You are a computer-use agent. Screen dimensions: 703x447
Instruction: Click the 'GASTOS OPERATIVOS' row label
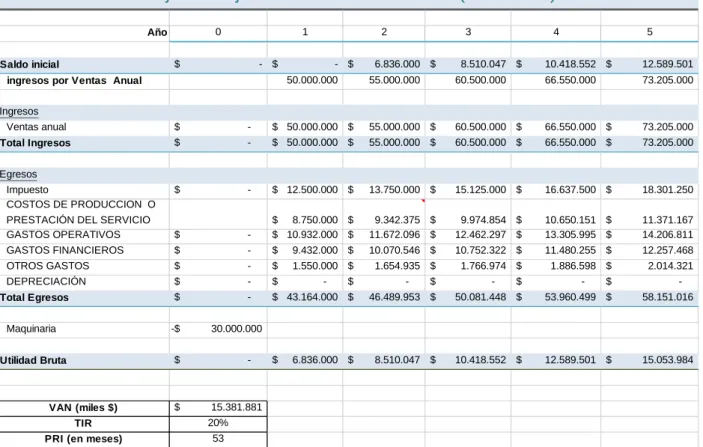point(63,235)
